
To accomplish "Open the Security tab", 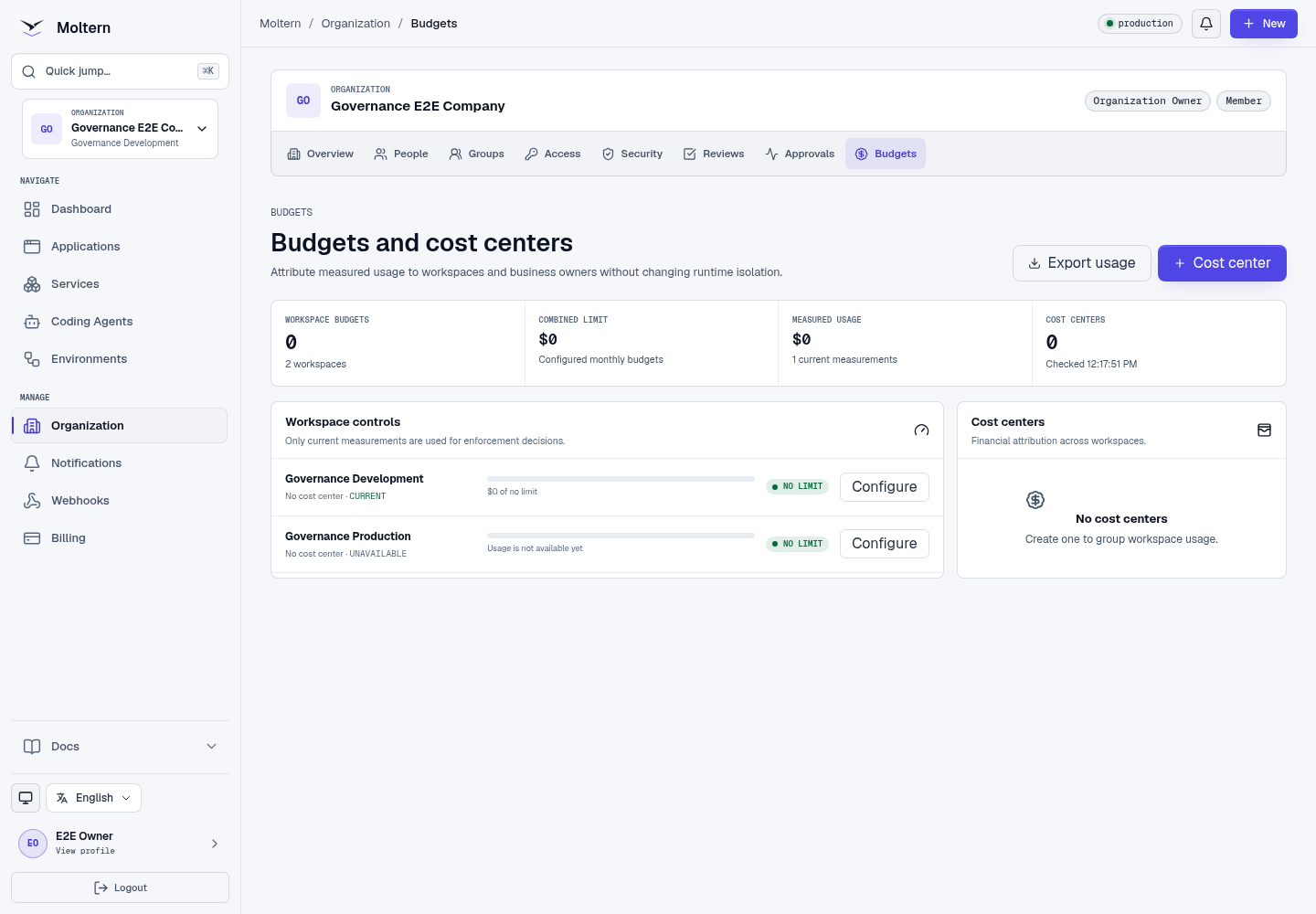I will pyautogui.click(x=632, y=154).
